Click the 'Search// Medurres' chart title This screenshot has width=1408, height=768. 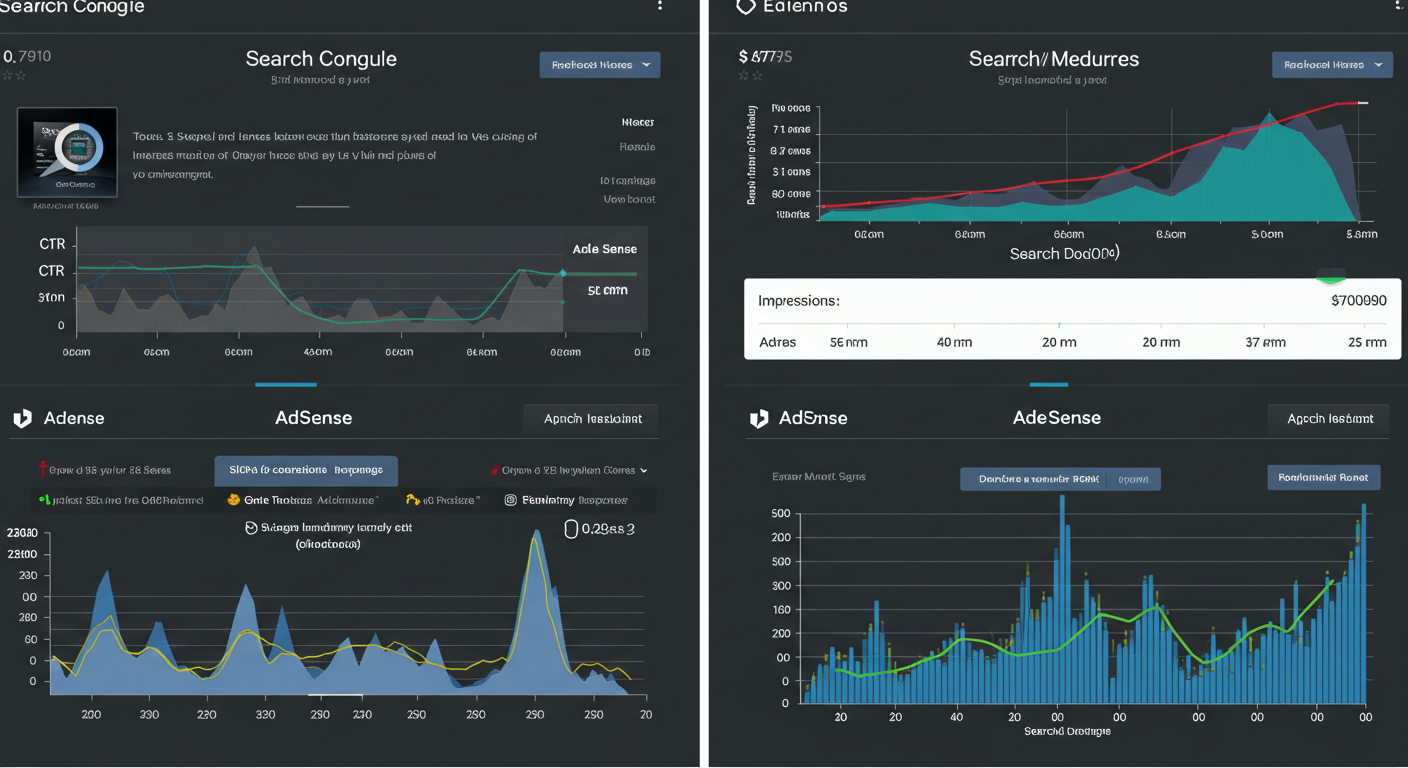point(1054,59)
